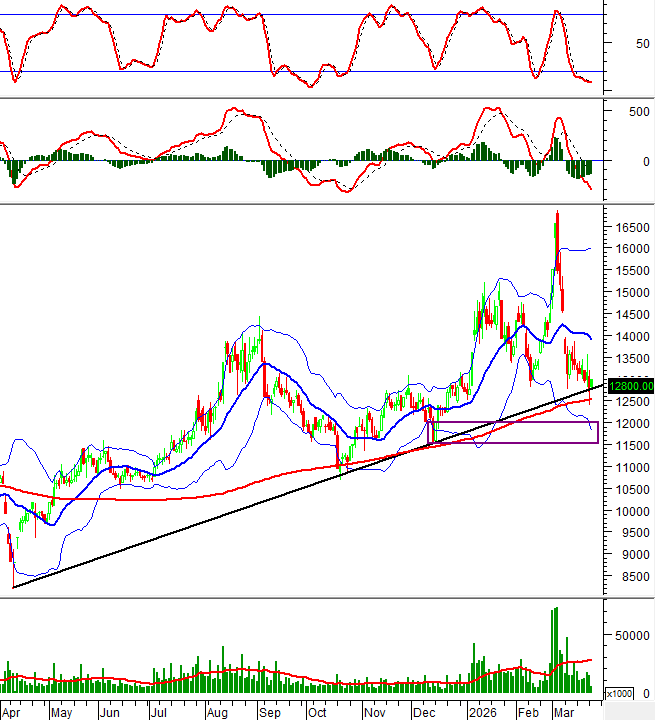The height and width of the screenshot is (720, 655).
Task: Select the Dec label on the time axis
Action: 423,712
